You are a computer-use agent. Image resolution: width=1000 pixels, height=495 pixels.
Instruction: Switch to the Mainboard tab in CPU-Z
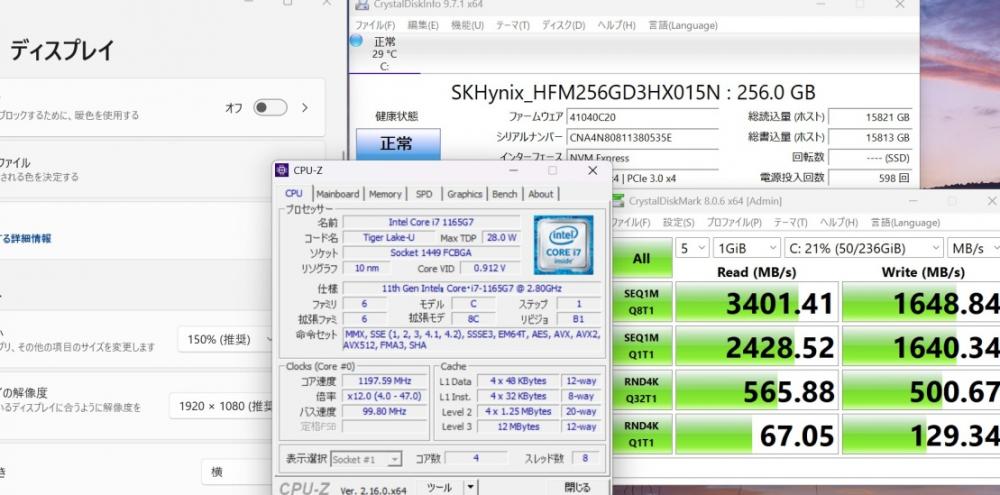337,194
